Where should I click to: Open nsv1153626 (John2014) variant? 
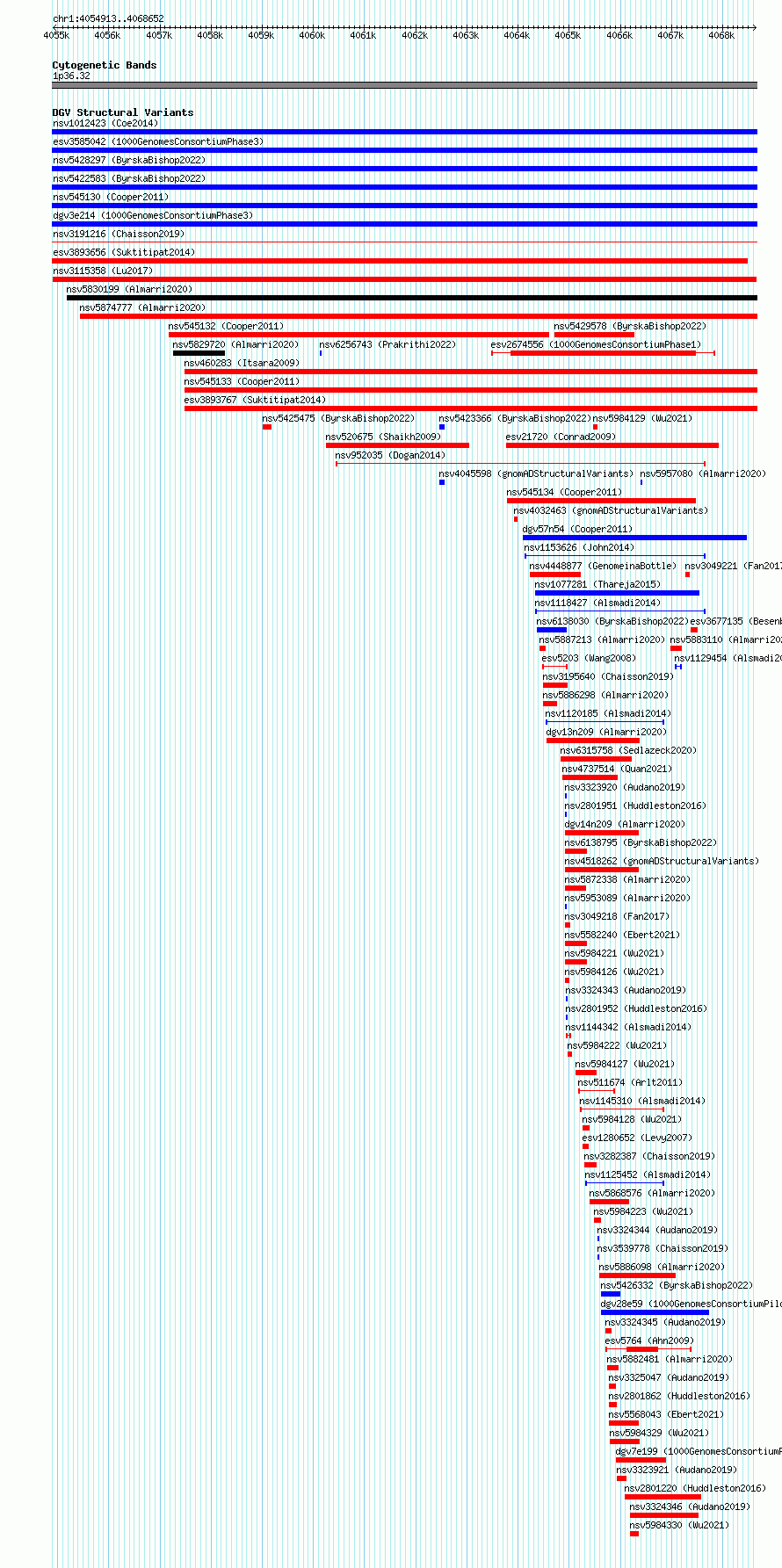tap(579, 547)
